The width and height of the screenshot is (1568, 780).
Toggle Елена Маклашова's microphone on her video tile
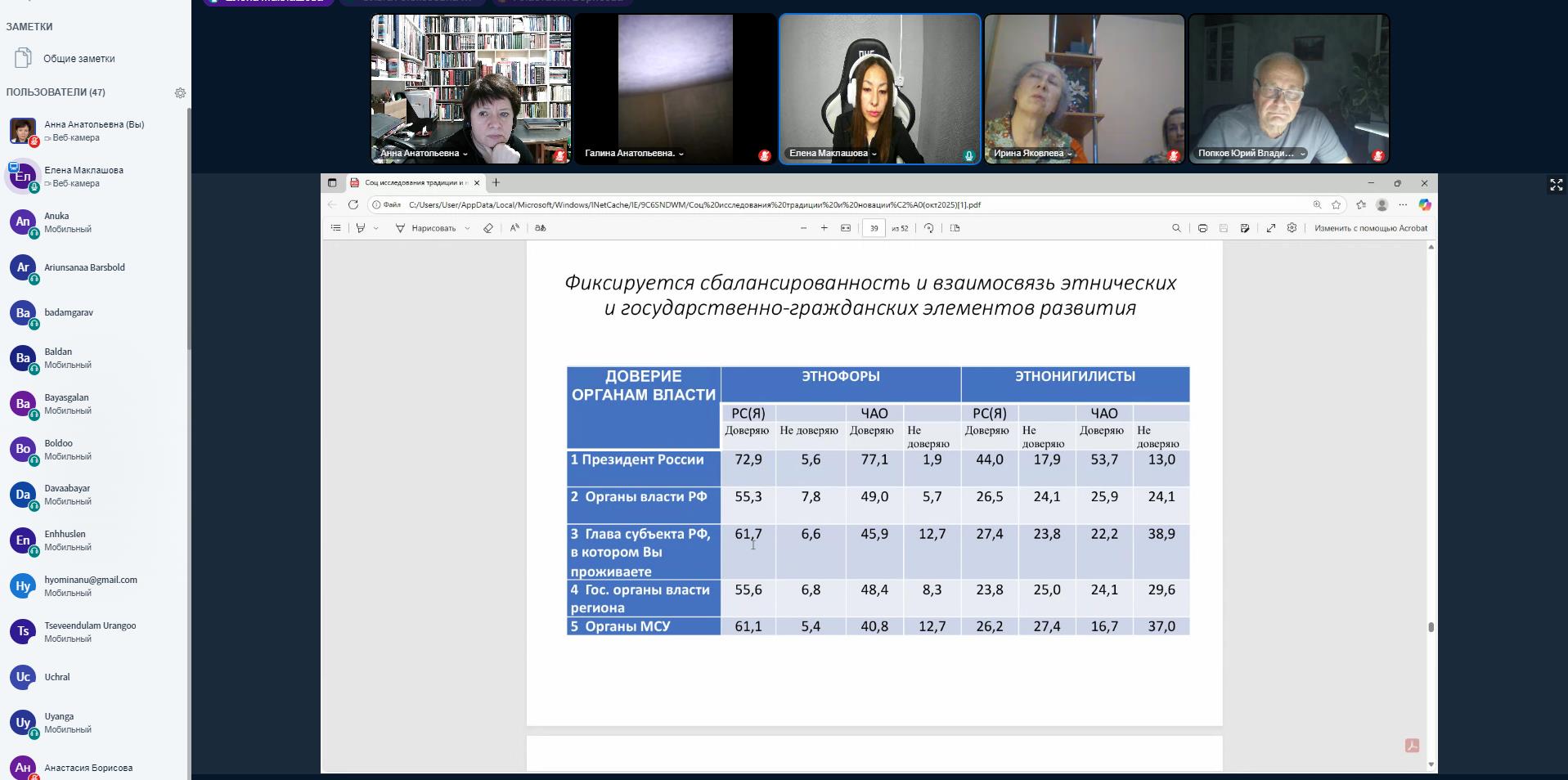point(968,155)
